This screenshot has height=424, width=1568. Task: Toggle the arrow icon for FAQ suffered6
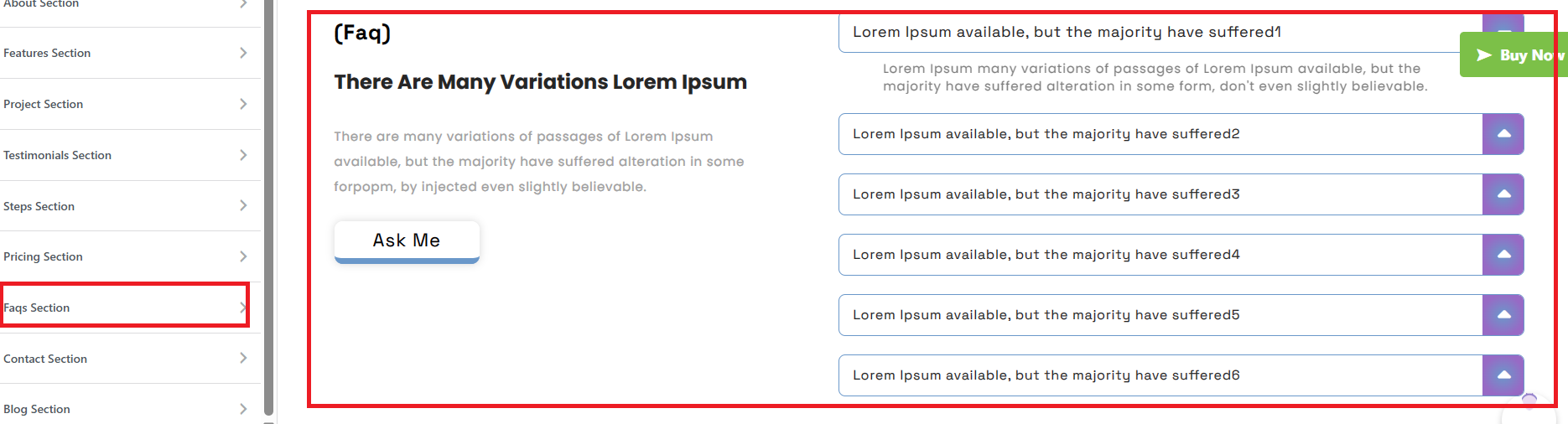[x=1503, y=375]
